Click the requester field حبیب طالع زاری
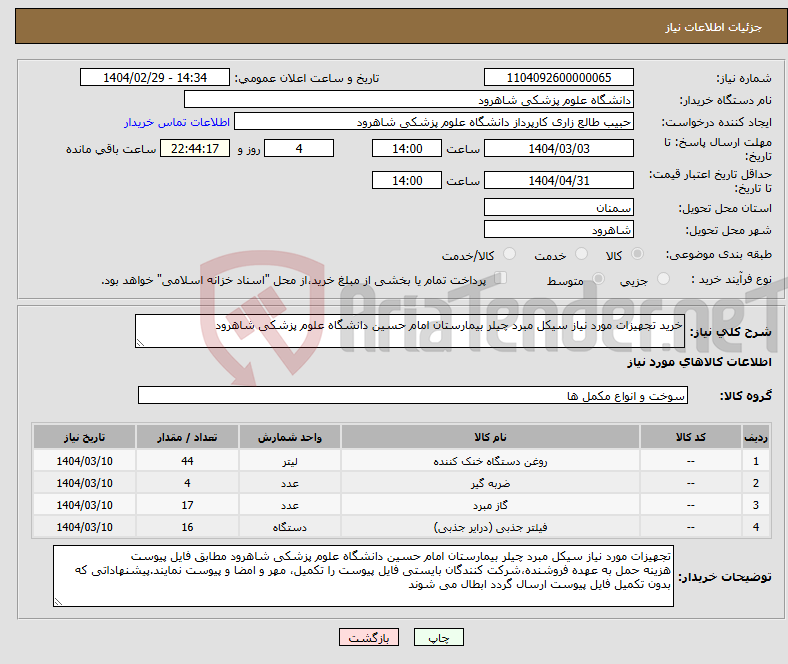788x664 pixels. click(x=434, y=122)
